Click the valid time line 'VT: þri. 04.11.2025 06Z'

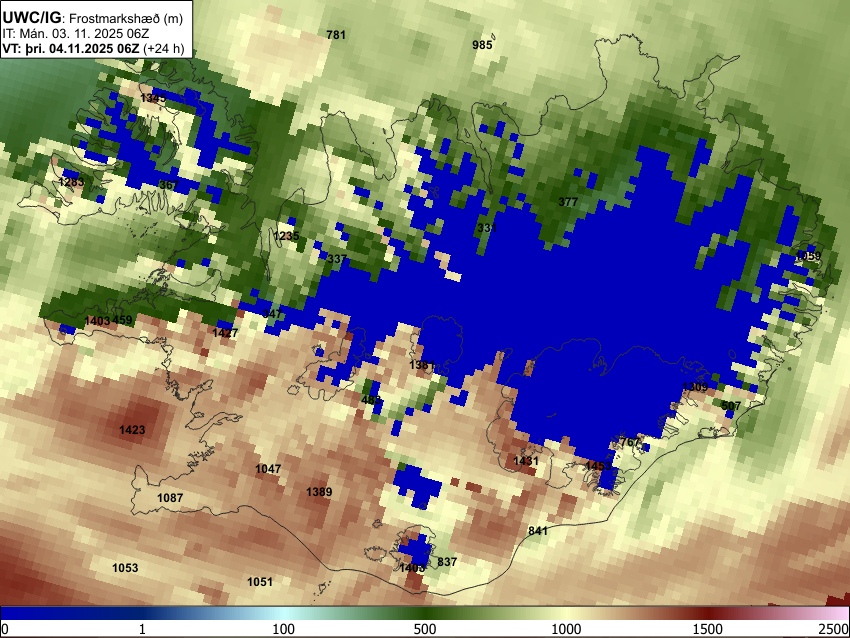(x=70, y=48)
